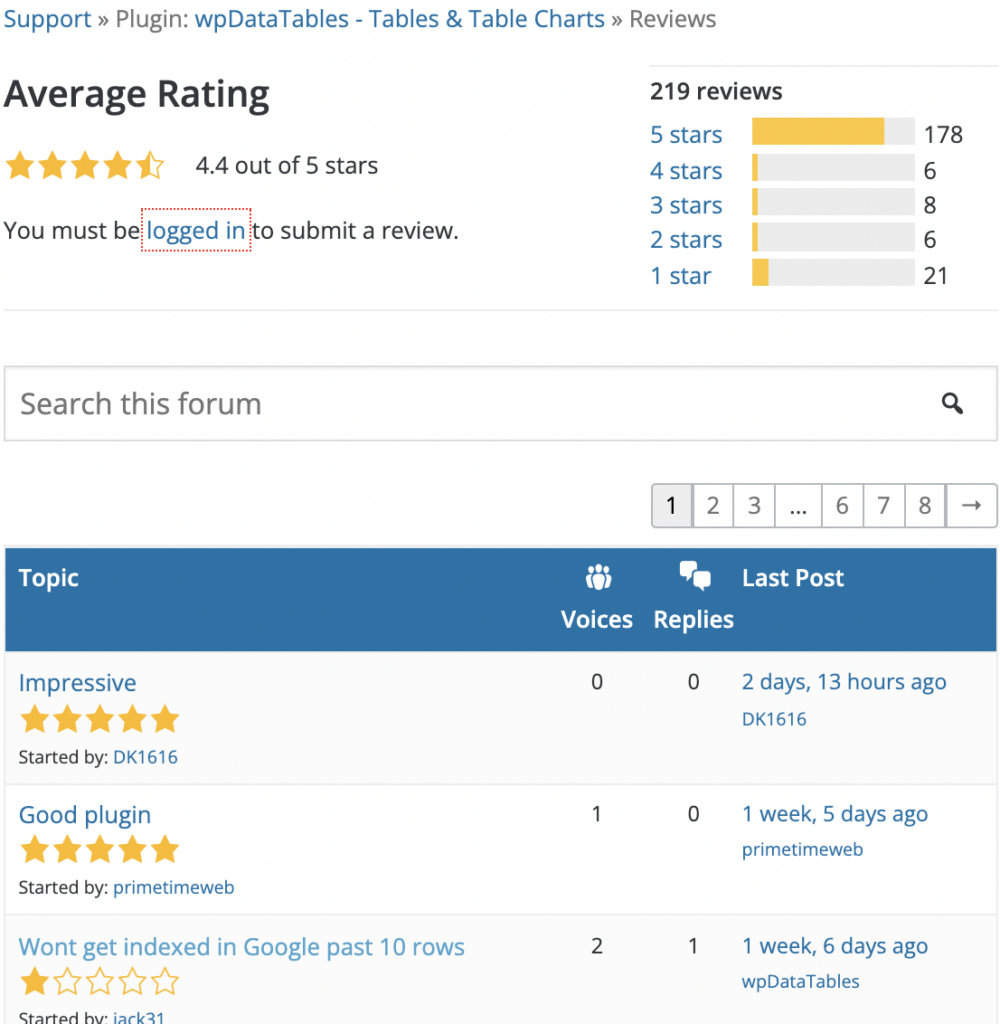Filter reviews by "5 stars"
The image size is (1000, 1024).
click(686, 134)
